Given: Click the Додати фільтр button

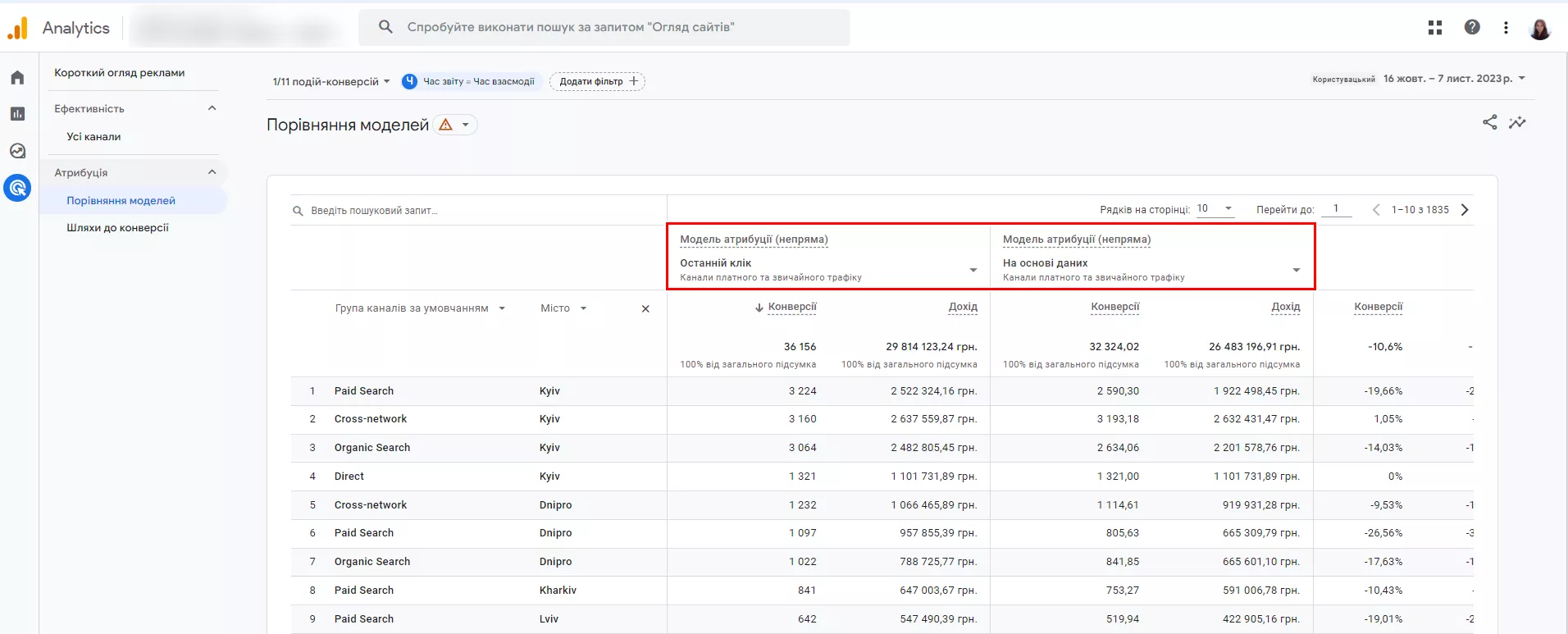Looking at the screenshot, I should [x=597, y=81].
